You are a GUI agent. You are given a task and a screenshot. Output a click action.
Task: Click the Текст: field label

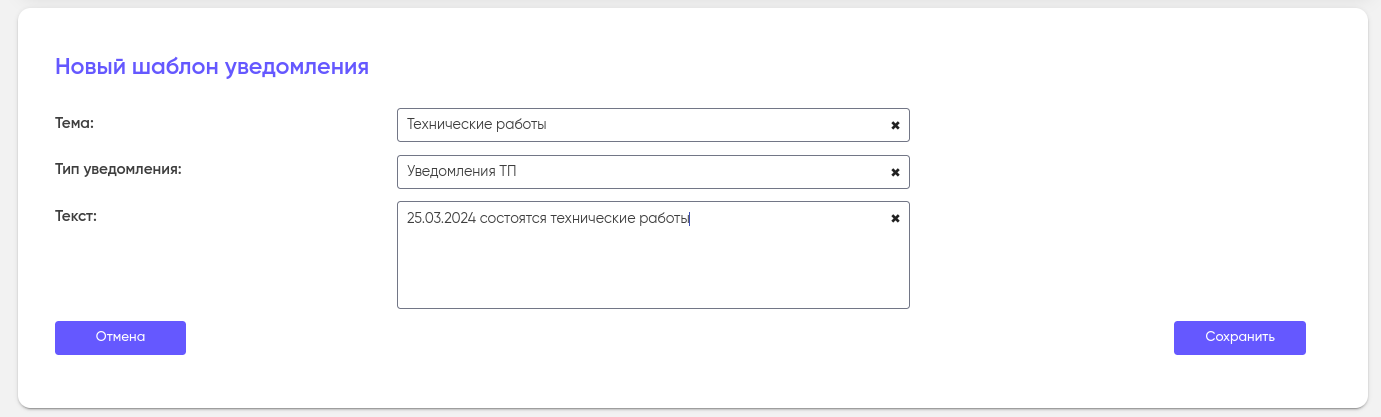coord(76,215)
